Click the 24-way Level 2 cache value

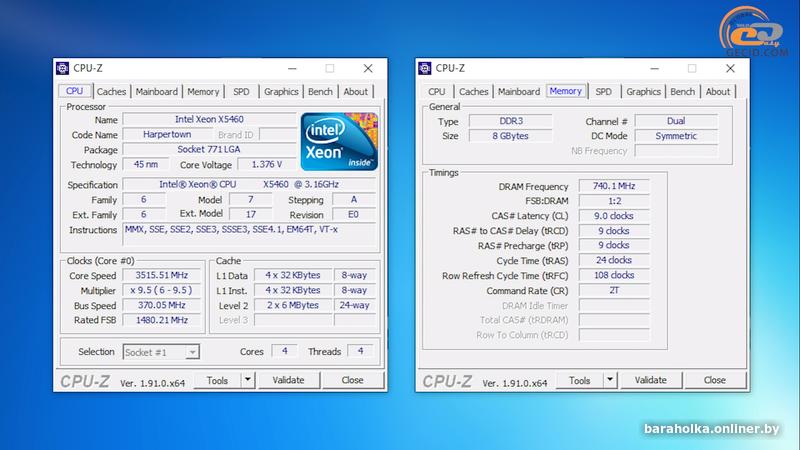point(355,305)
